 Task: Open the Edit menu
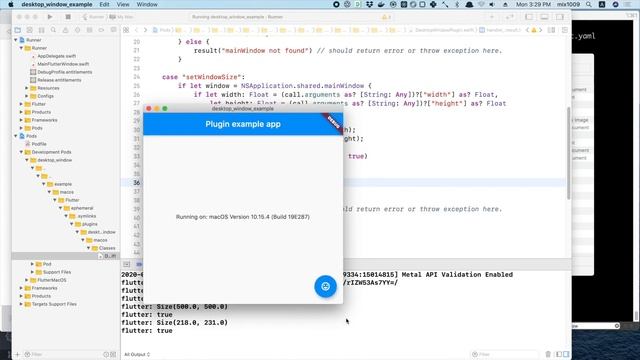coord(104,4)
